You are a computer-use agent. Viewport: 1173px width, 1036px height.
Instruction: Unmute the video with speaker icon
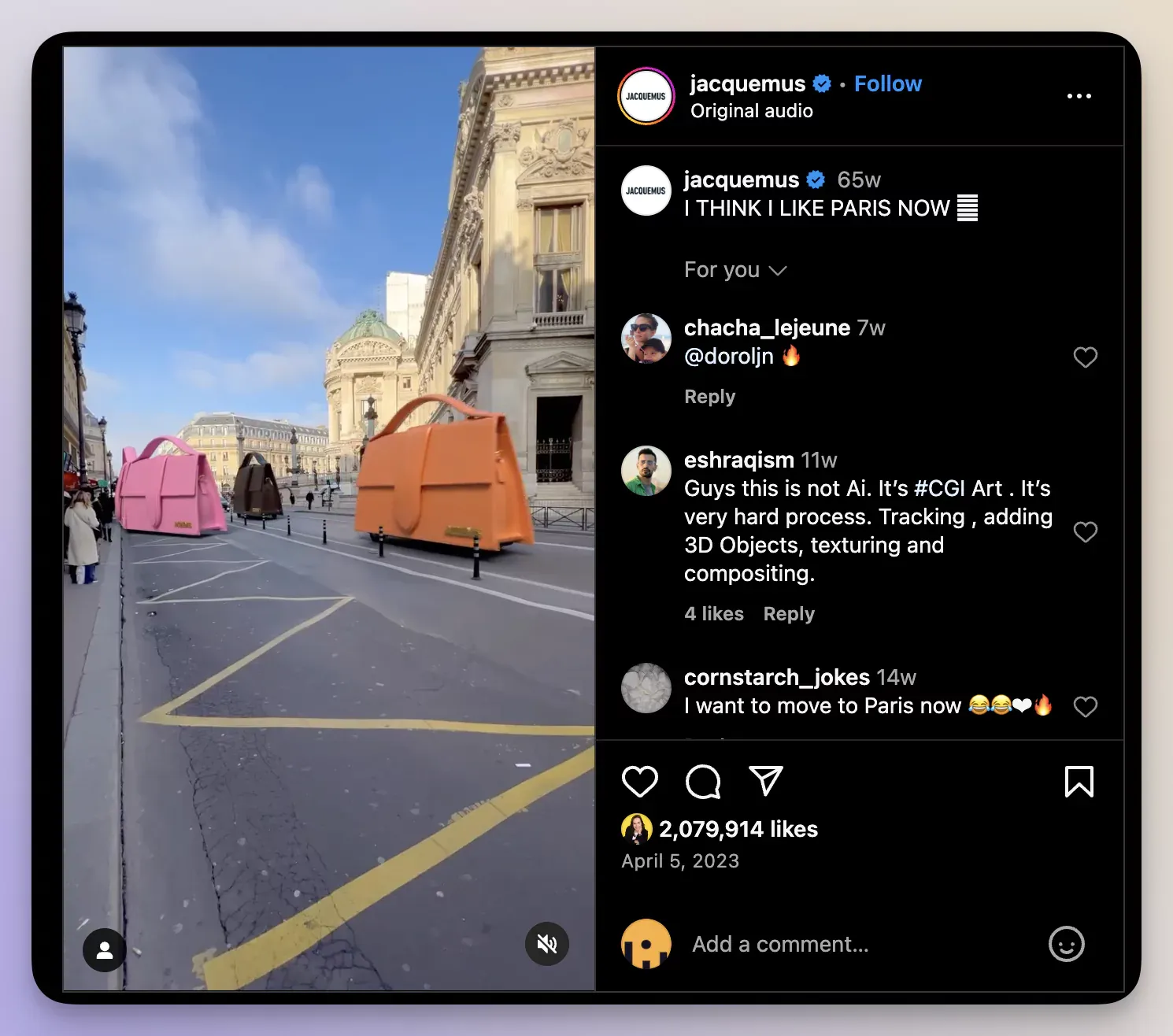point(547,943)
